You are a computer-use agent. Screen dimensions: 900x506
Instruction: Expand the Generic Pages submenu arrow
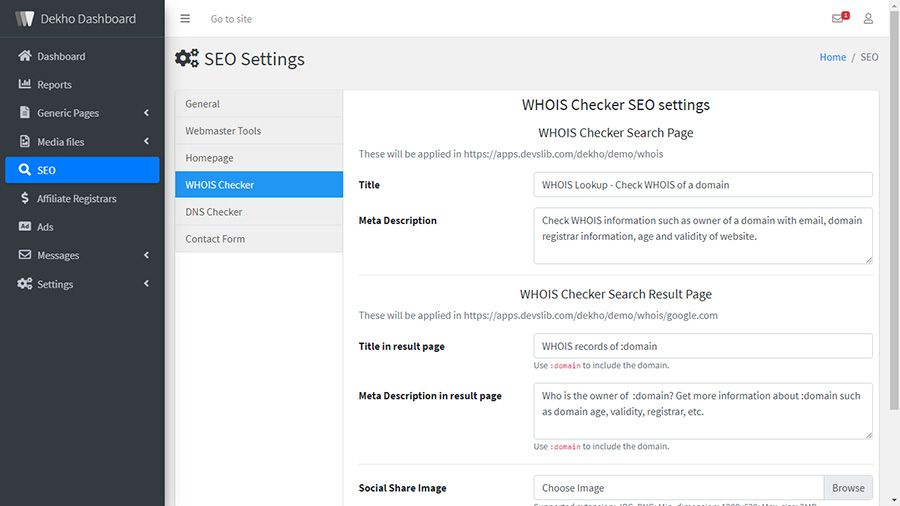pos(147,113)
